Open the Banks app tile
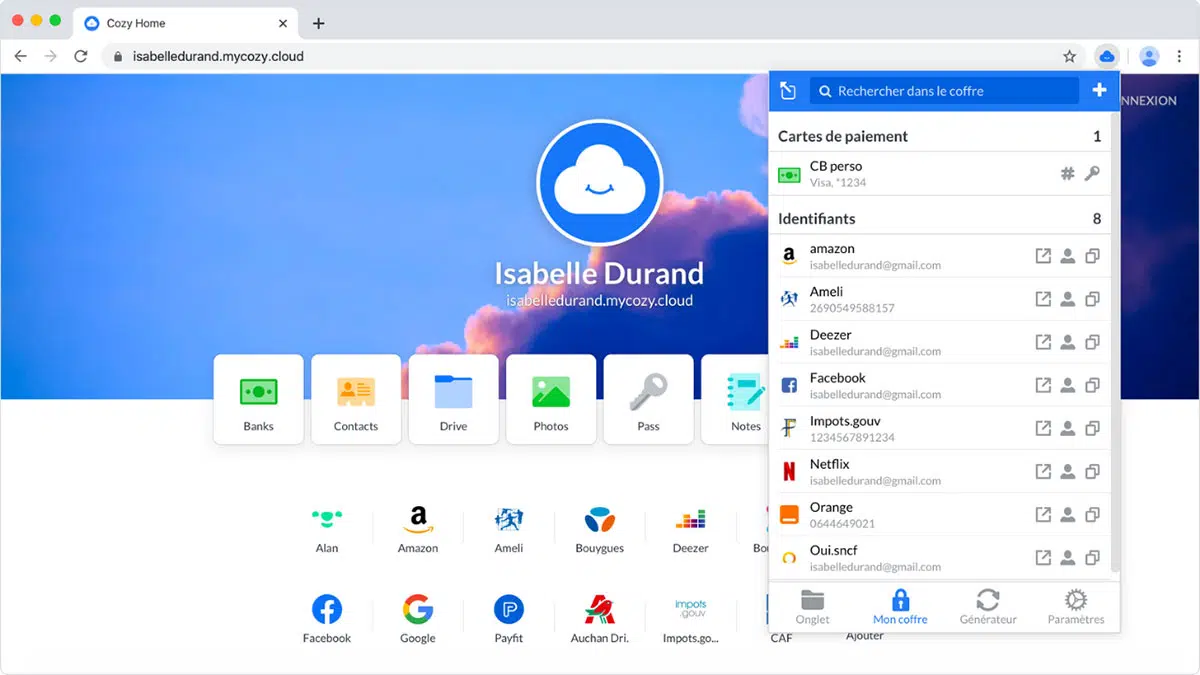This screenshot has height=675, width=1200. [258, 399]
